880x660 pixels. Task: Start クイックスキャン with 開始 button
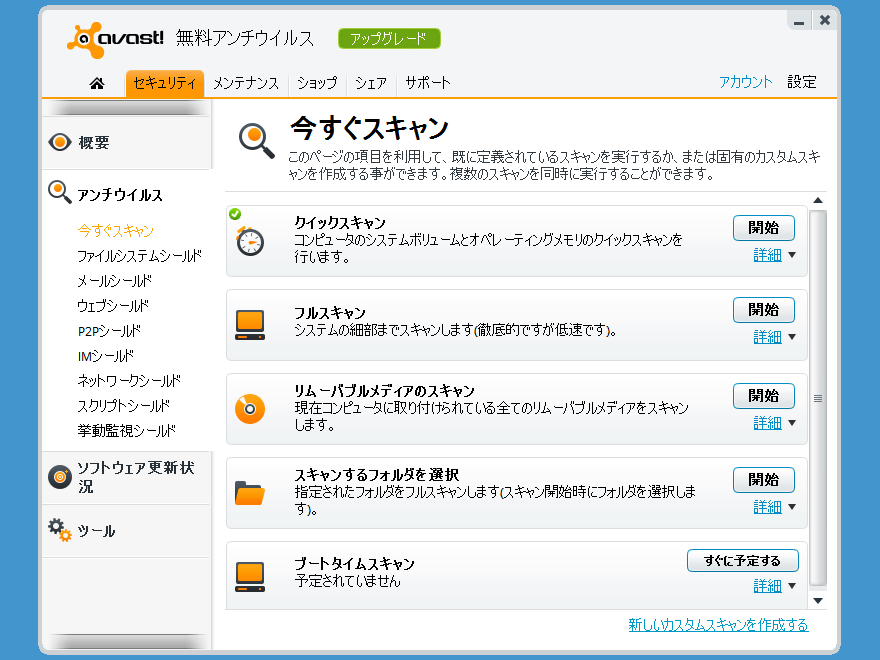click(x=763, y=228)
